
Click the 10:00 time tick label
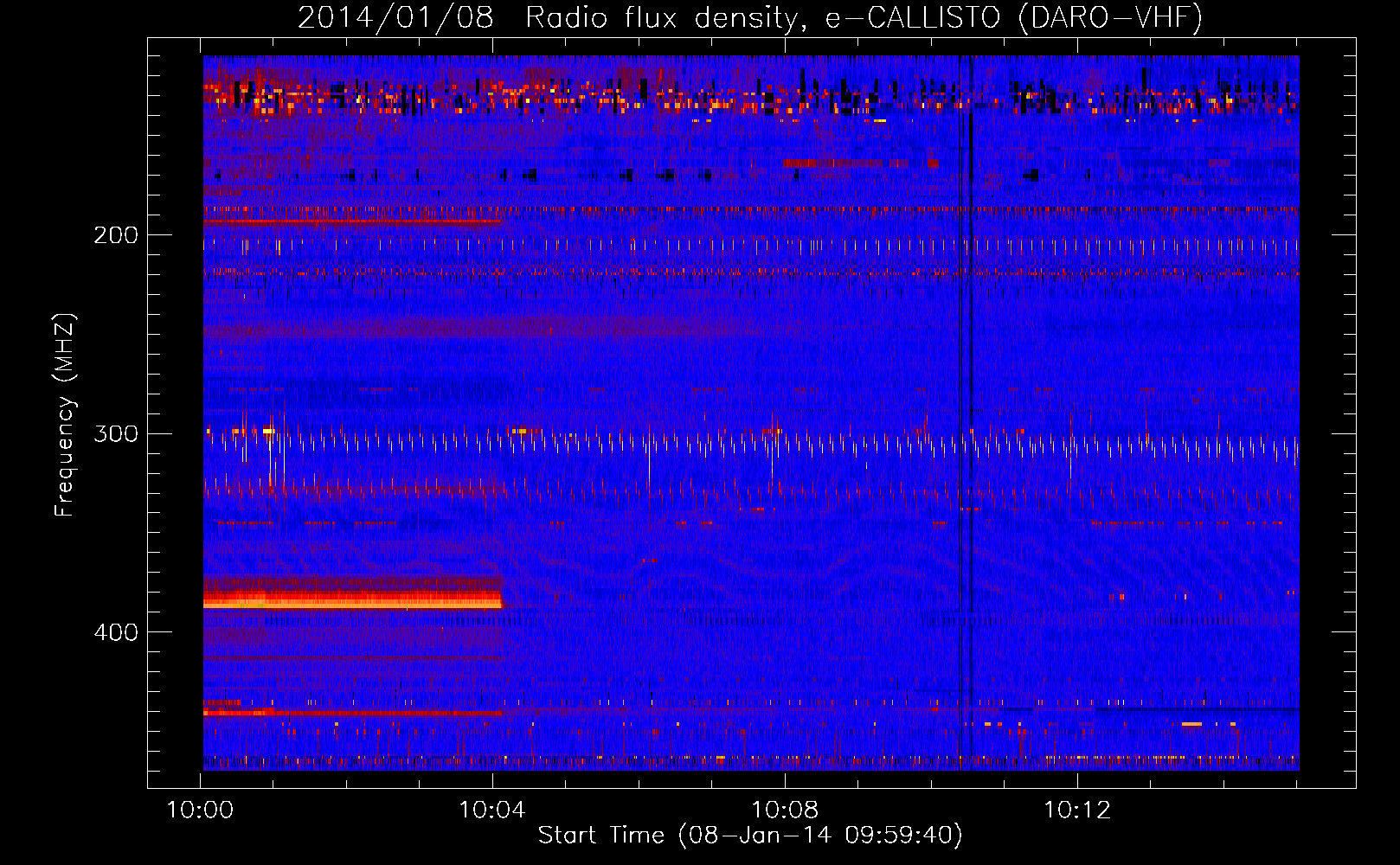click(x=200, y=811)
